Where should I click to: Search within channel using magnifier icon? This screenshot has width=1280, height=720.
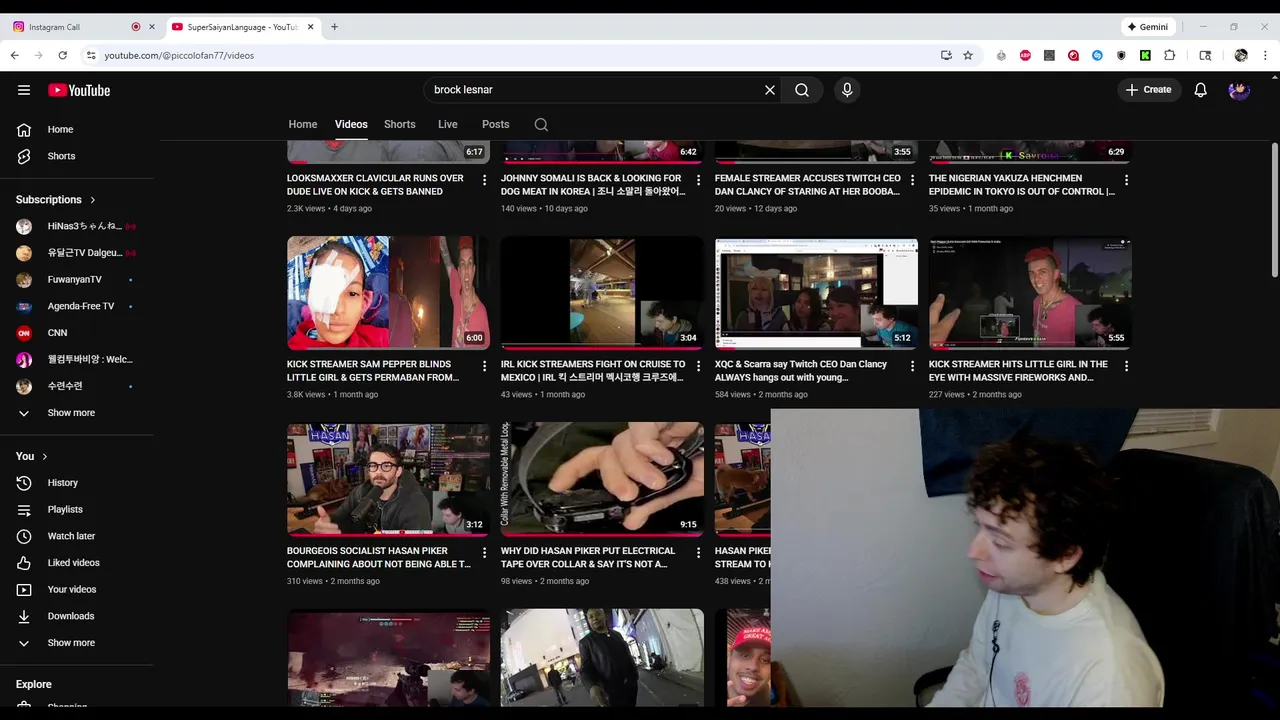pyautogui.click(x=541, y=125)
